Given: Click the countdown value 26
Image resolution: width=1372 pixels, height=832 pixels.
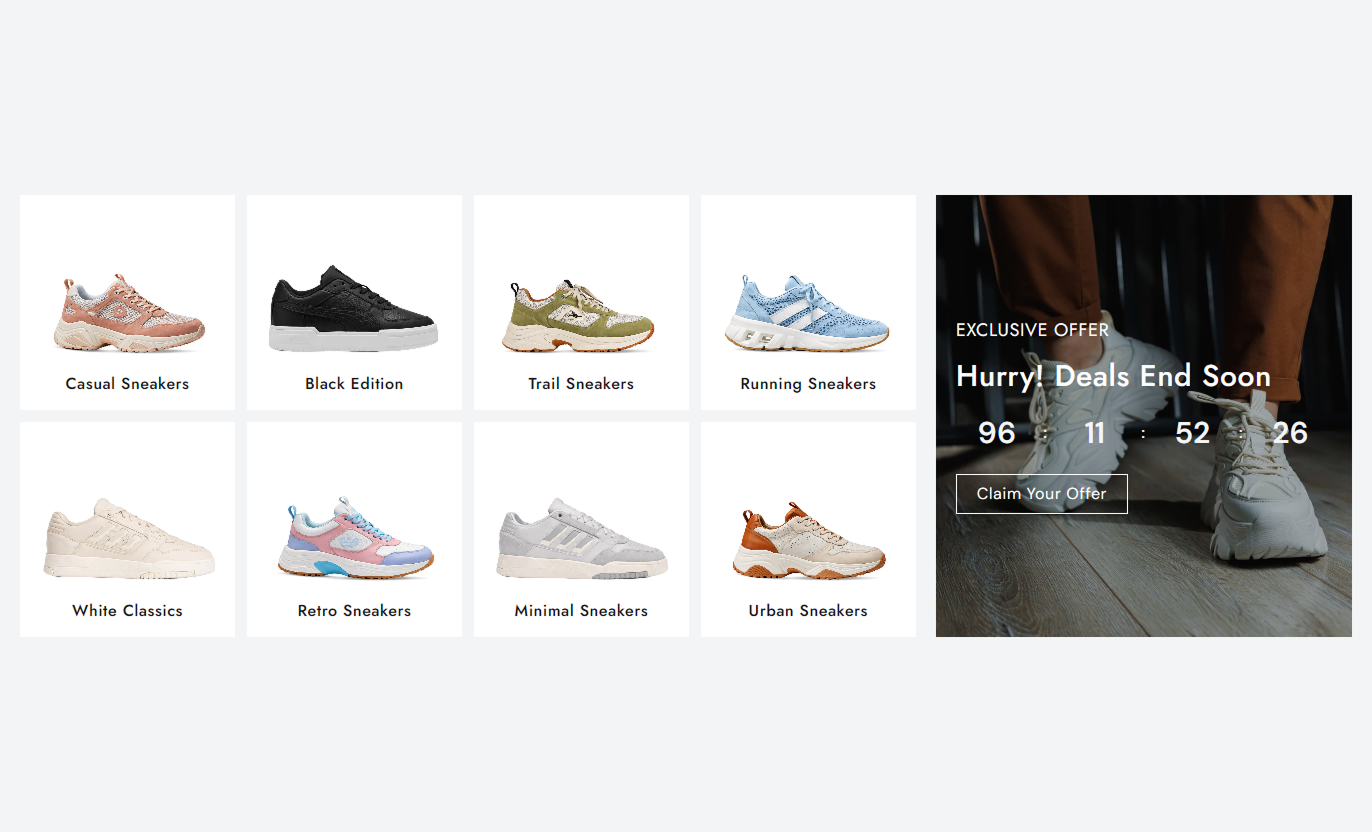Looking at the screenshot, I should (1290, 433).
